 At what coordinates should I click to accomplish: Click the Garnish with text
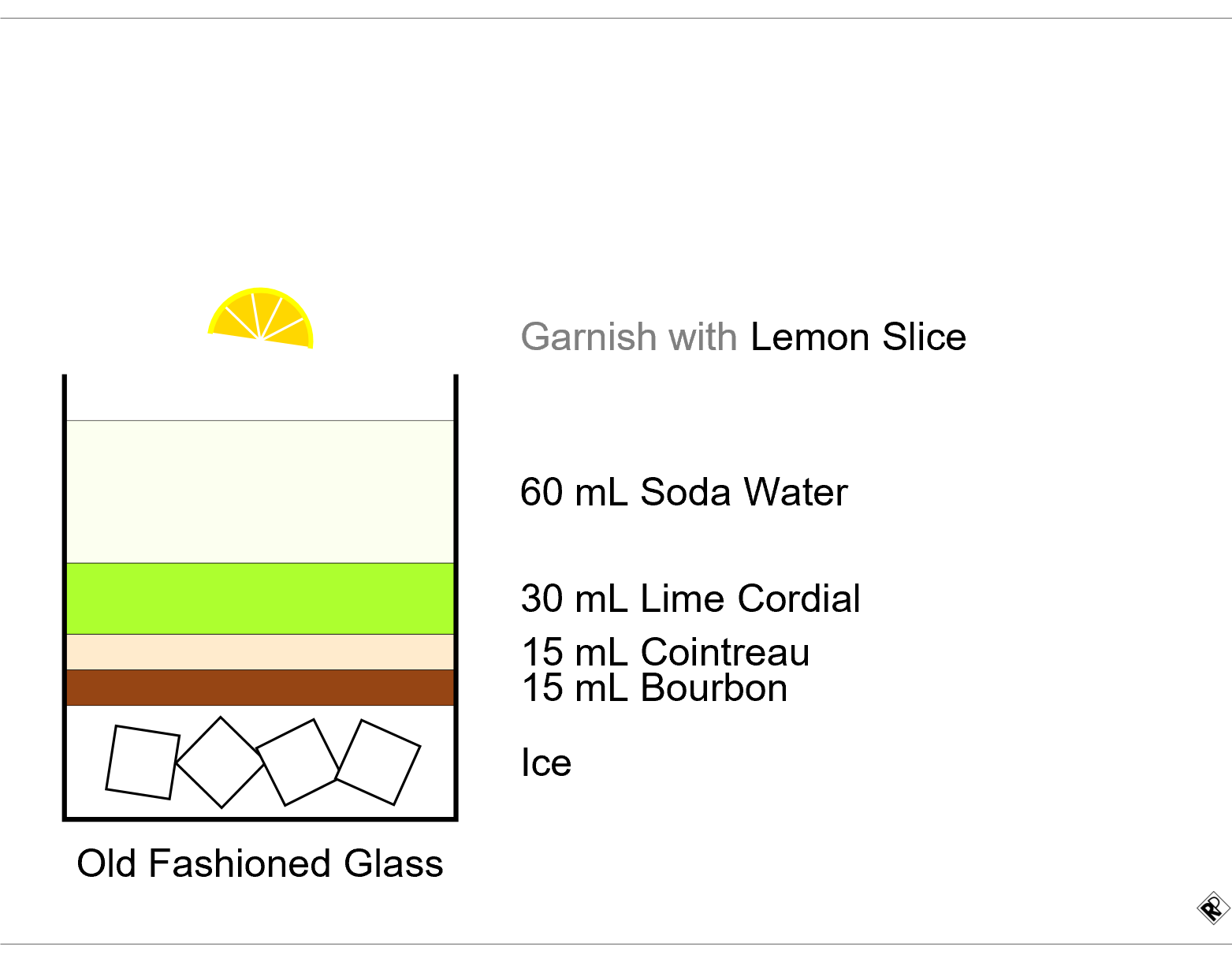click(629, 337)
